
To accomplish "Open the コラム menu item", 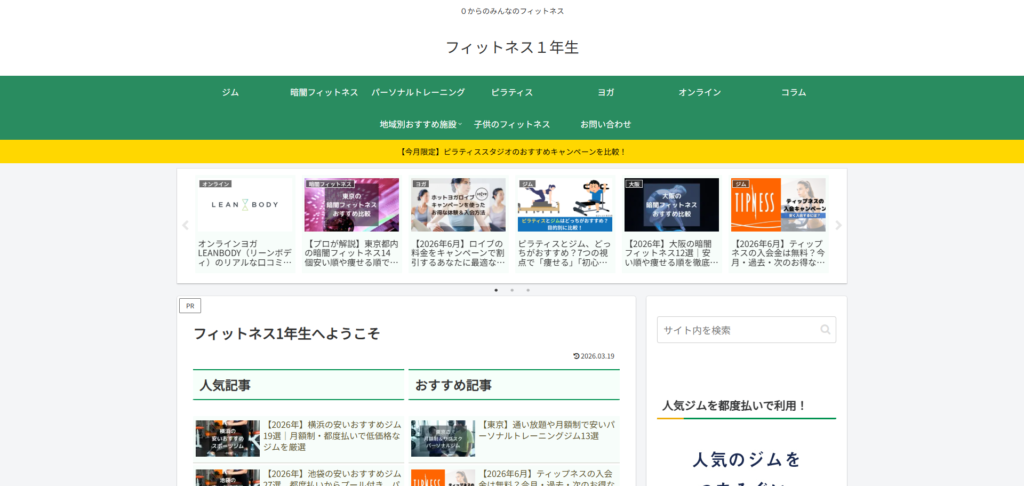I will click(793, 93).
